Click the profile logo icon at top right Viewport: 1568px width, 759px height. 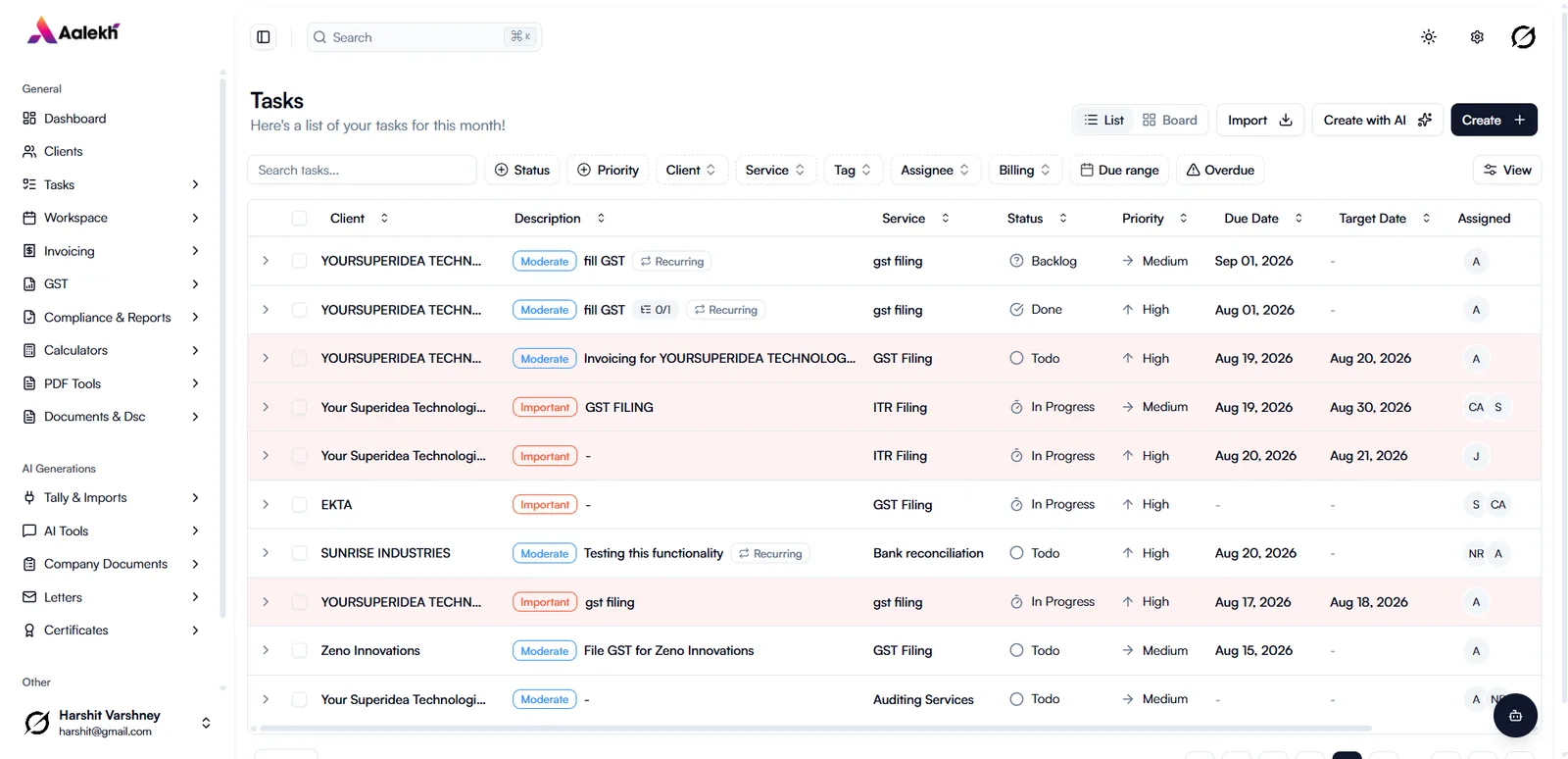(x=1523, y=37)
